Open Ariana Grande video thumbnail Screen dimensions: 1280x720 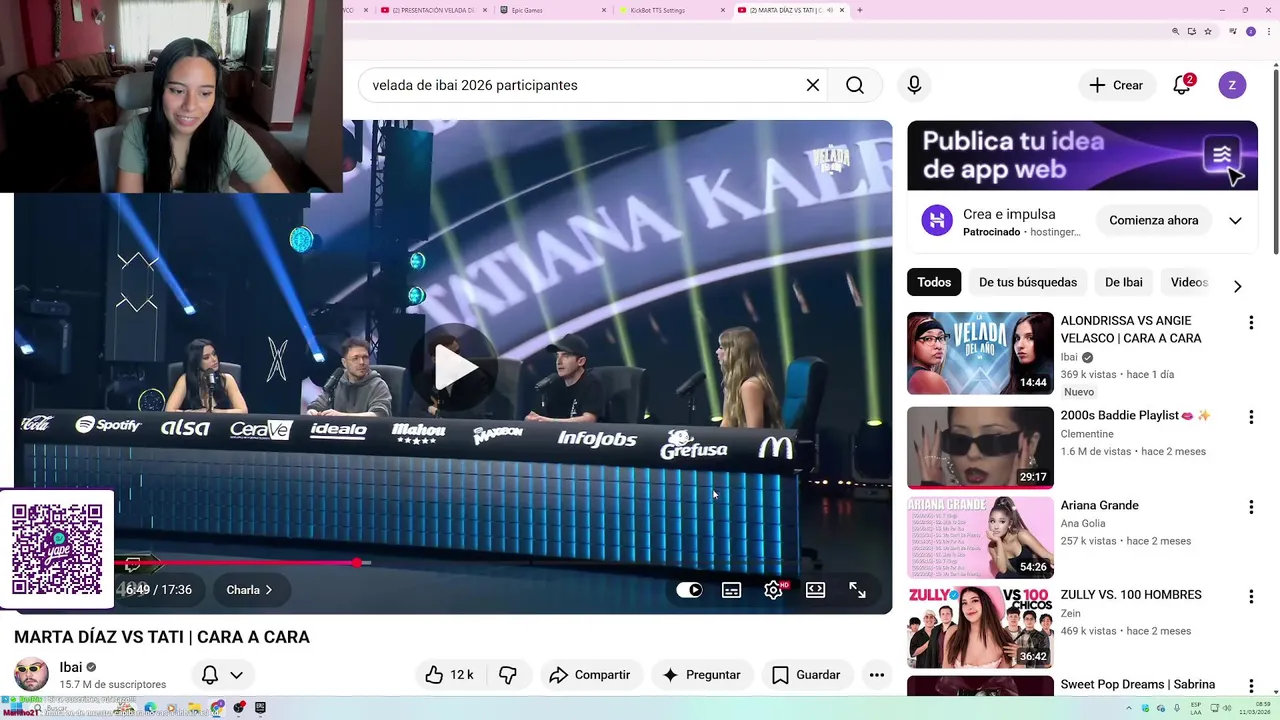pos(980,538)
